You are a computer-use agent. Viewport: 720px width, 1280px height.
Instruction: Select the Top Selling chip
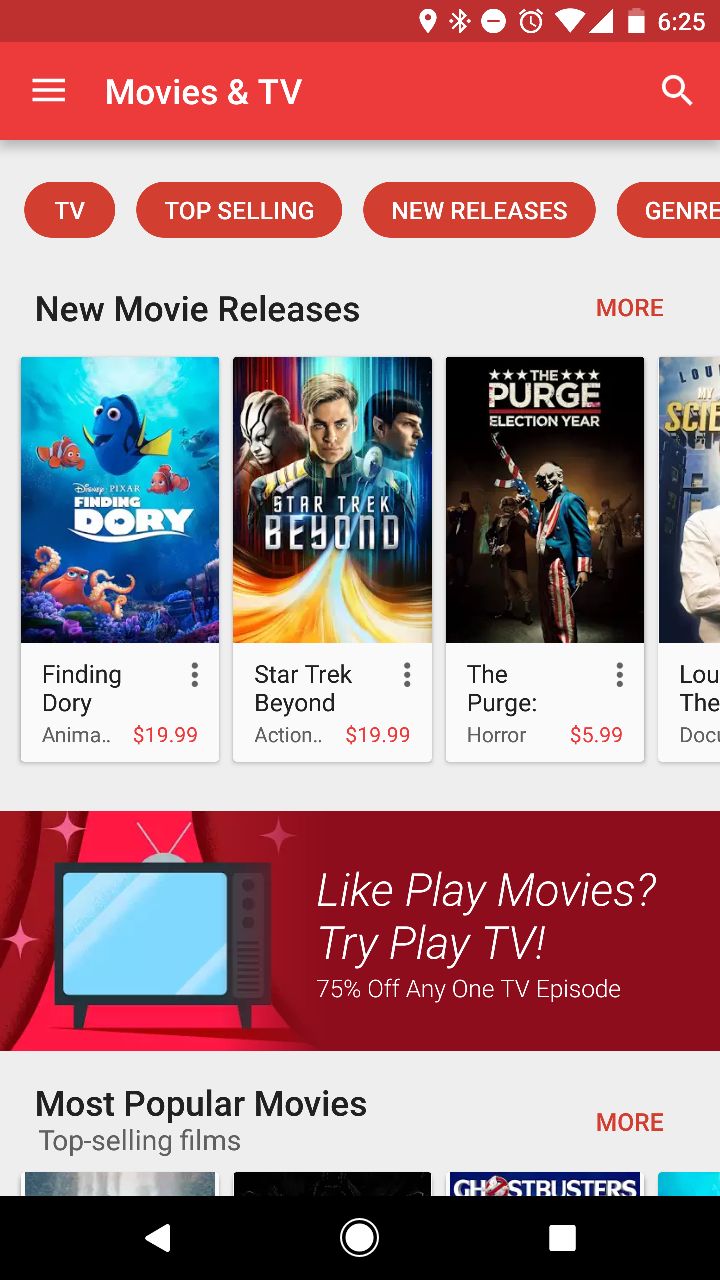coord(239,210)
